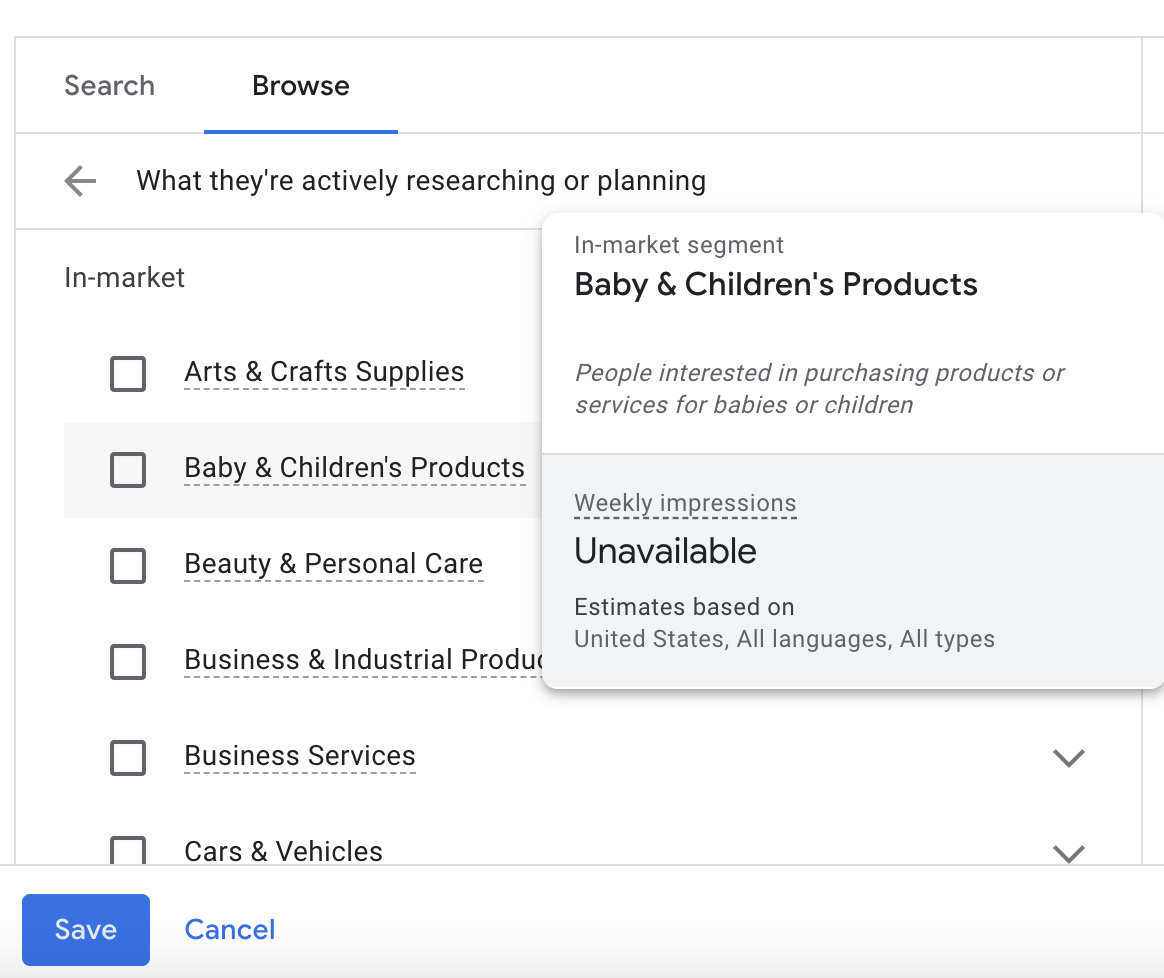1164x978 pixels.
Task: Select the Browse tab
Action: tap(300, 86)
